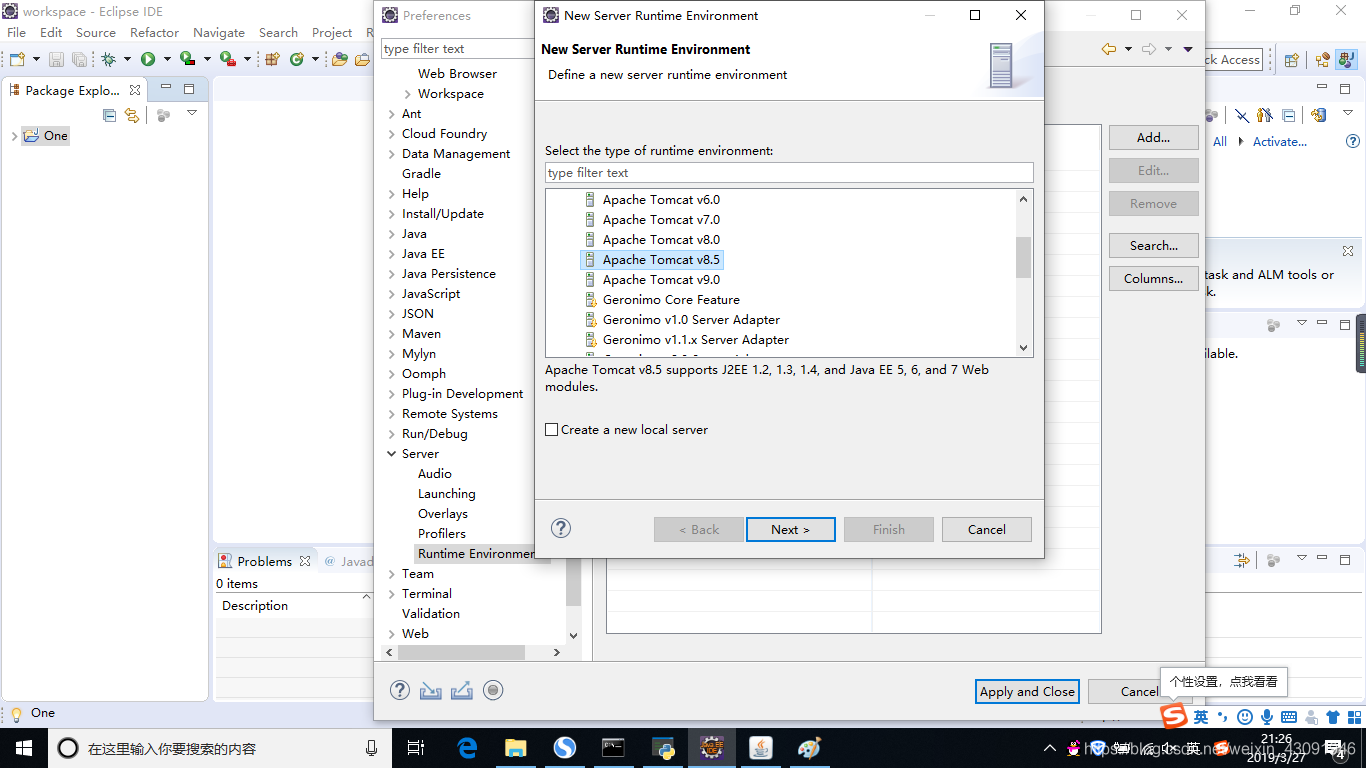Image resolution: width=1366 pixels, height=768 pixels.
Task: Click Cancel in New Server Runtime dialog
Action: click(x=986, y=529)
